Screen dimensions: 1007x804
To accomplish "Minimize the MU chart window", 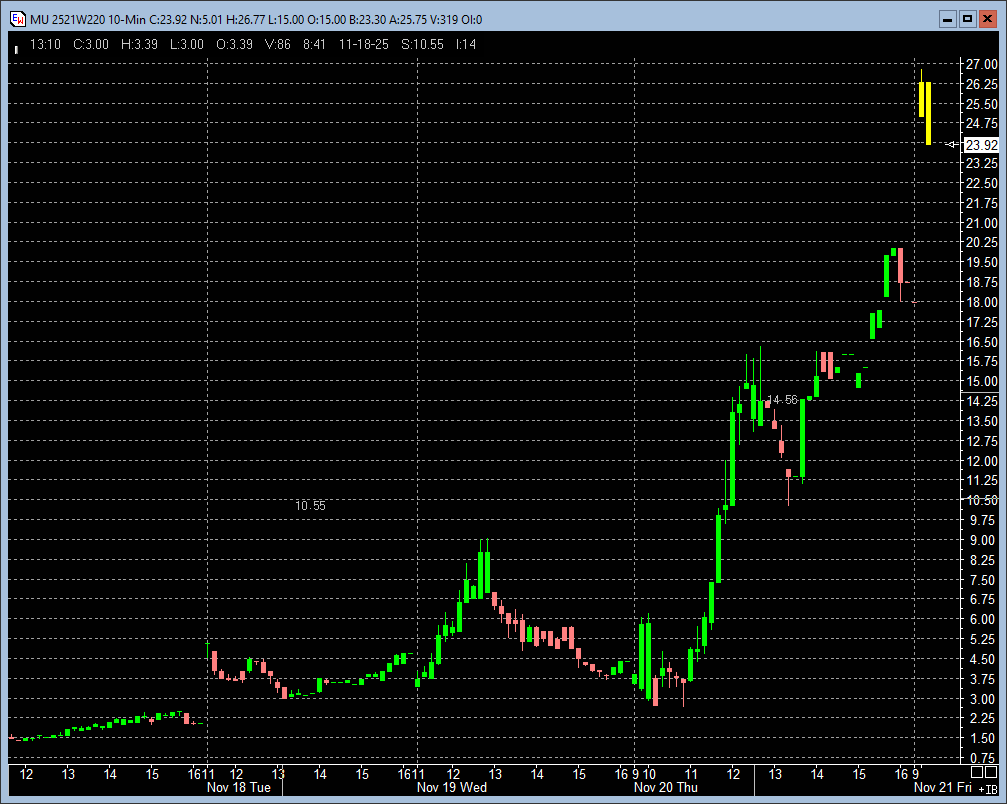I will 948,18.
